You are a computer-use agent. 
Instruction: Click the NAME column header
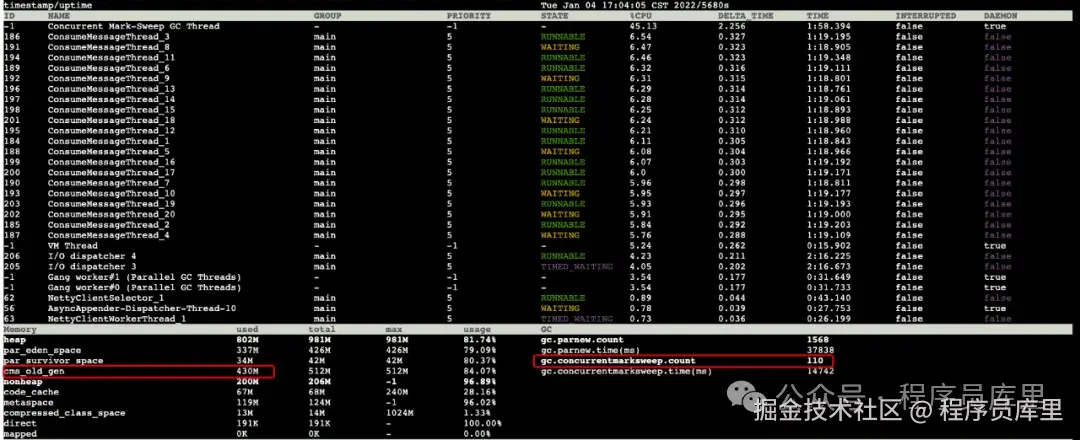(59, 15)
